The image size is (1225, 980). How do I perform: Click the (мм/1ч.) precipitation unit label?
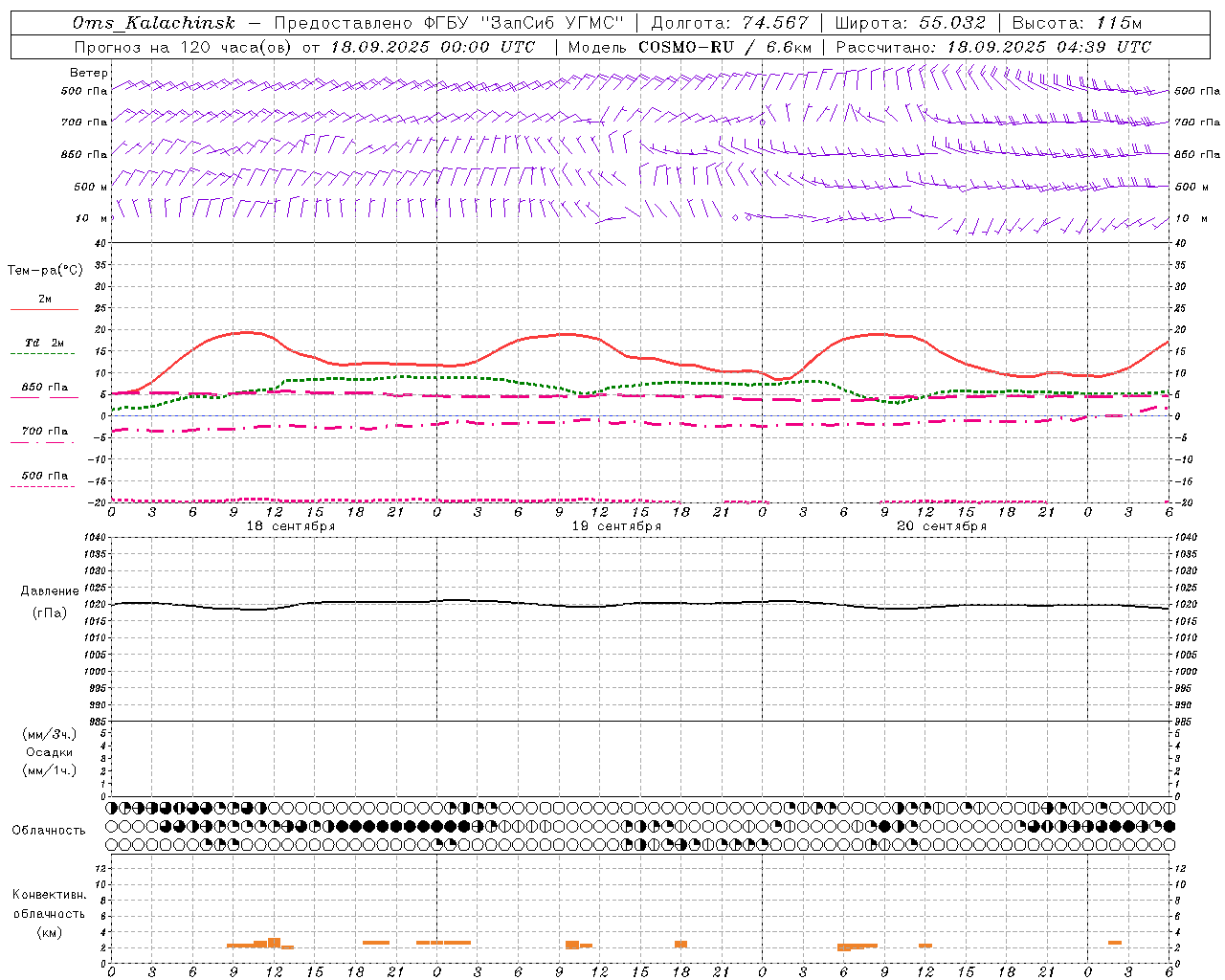(x=50, y=770)
